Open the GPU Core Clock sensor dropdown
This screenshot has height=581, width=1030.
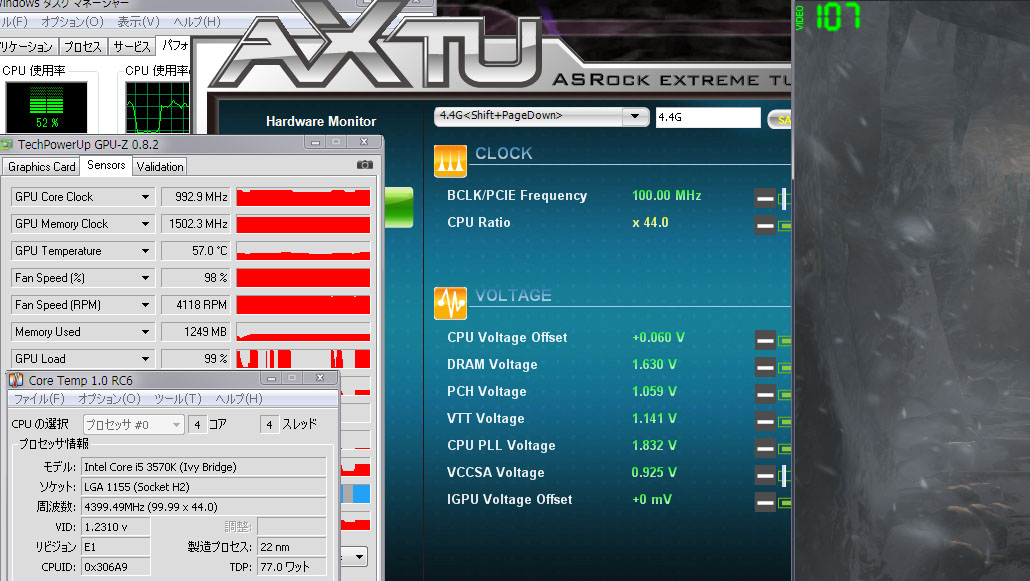click(145, 197)
